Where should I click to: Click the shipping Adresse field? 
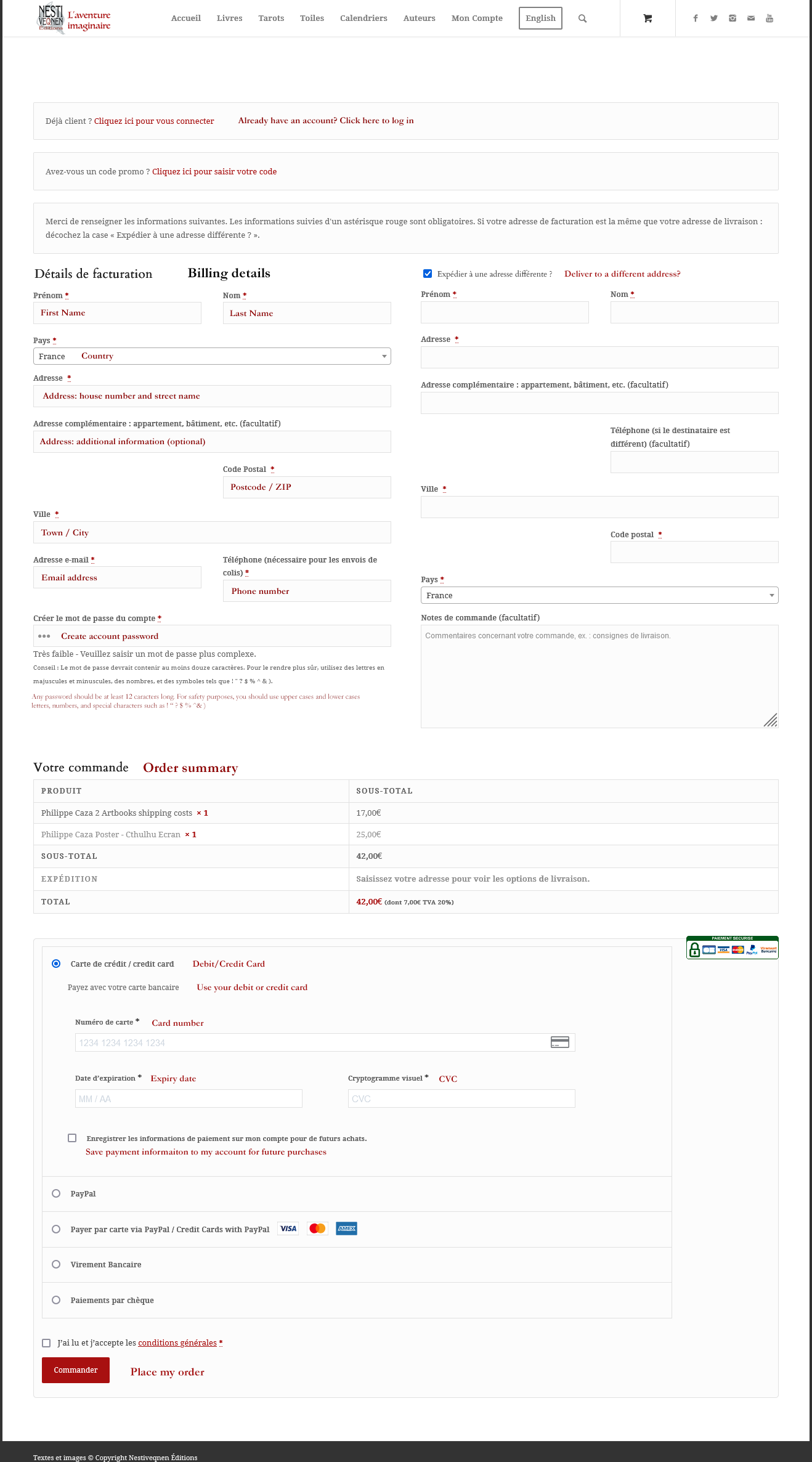click(x=599, y=357)
